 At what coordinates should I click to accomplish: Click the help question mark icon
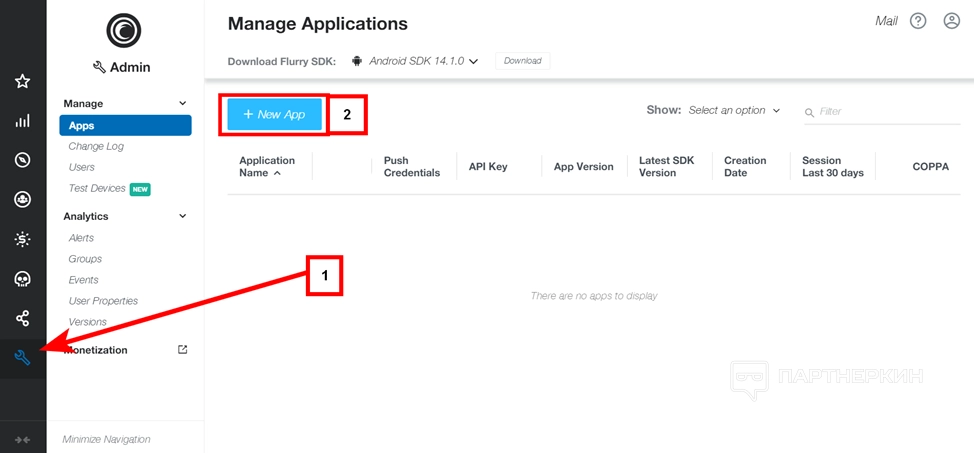coord(918,21)
